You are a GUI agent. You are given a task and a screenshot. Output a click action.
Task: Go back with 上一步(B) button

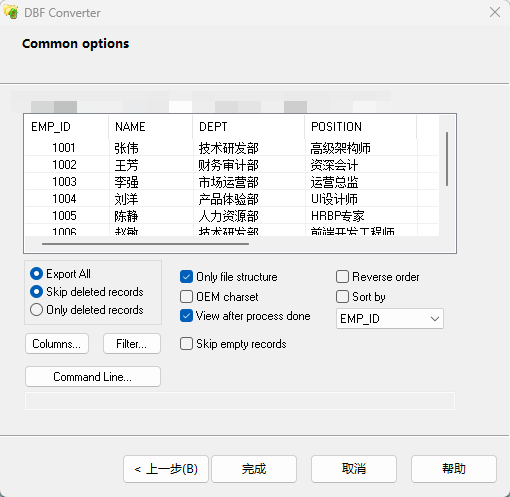[x=166, y=469]
